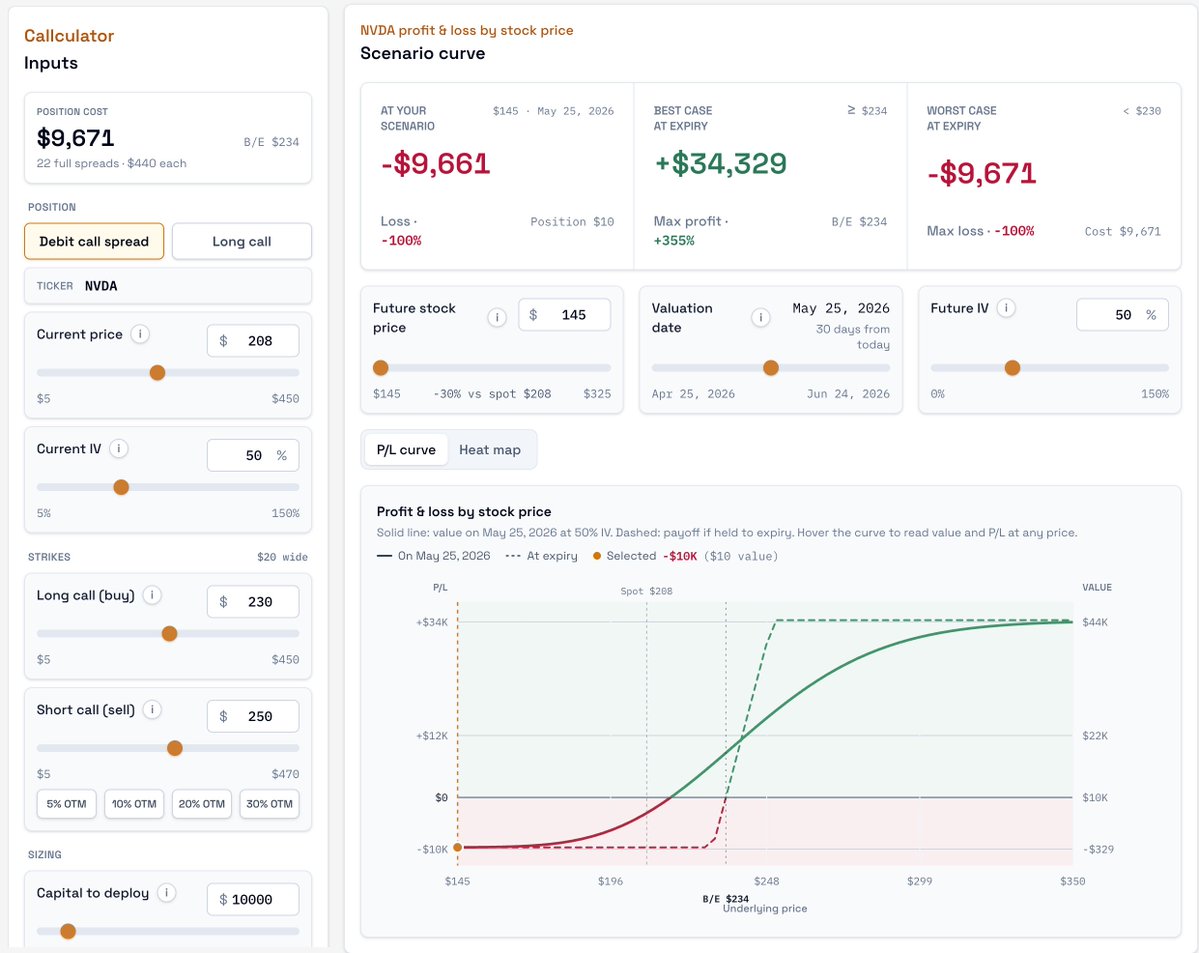Apply the 20% OTM strike preset
This screenshot has width=1199, height=953.
click(x=202, y=804)
